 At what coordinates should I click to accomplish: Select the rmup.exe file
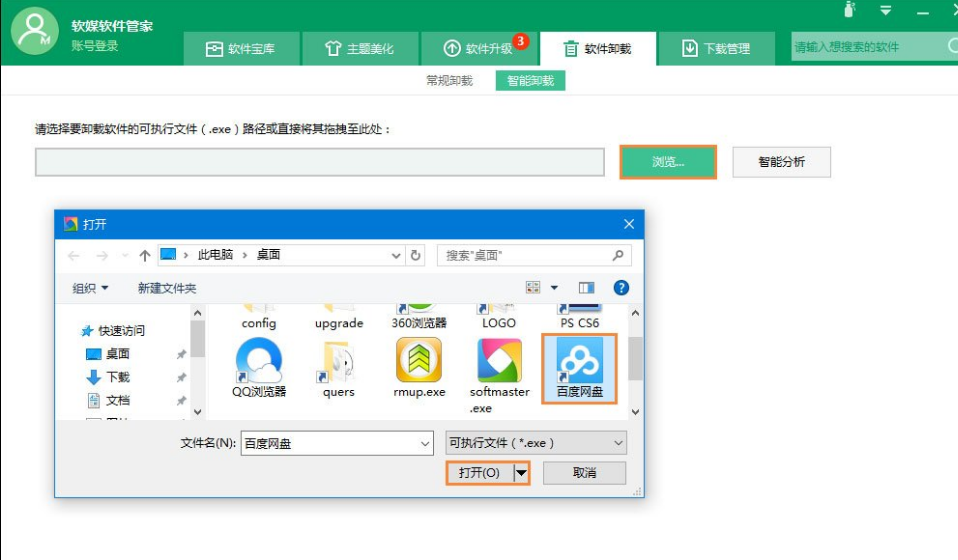pos(419,368)
